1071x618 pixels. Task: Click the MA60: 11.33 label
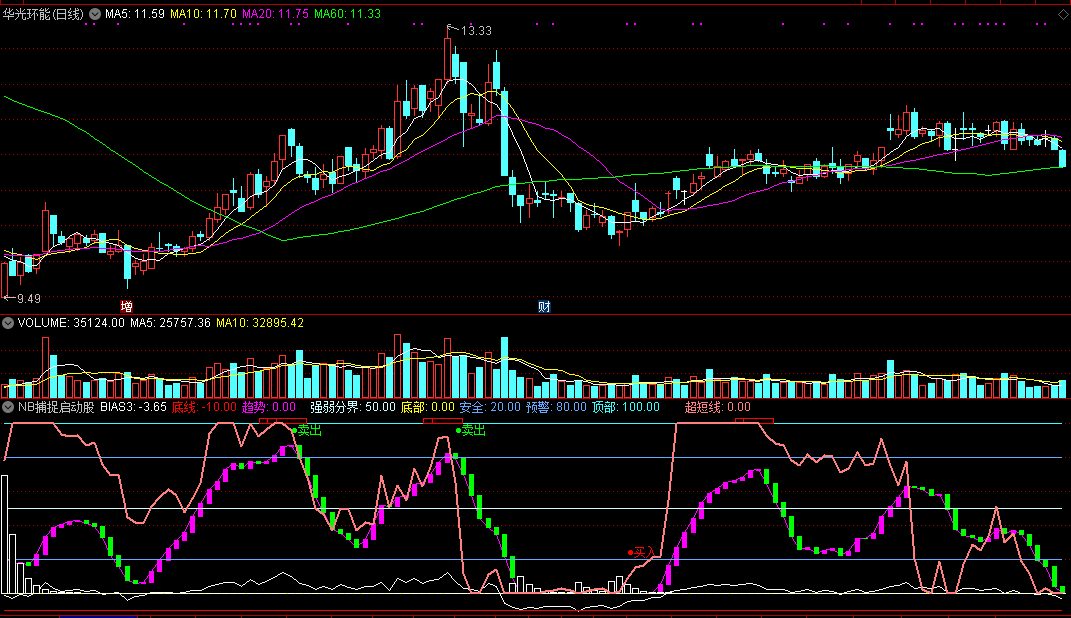347,14
